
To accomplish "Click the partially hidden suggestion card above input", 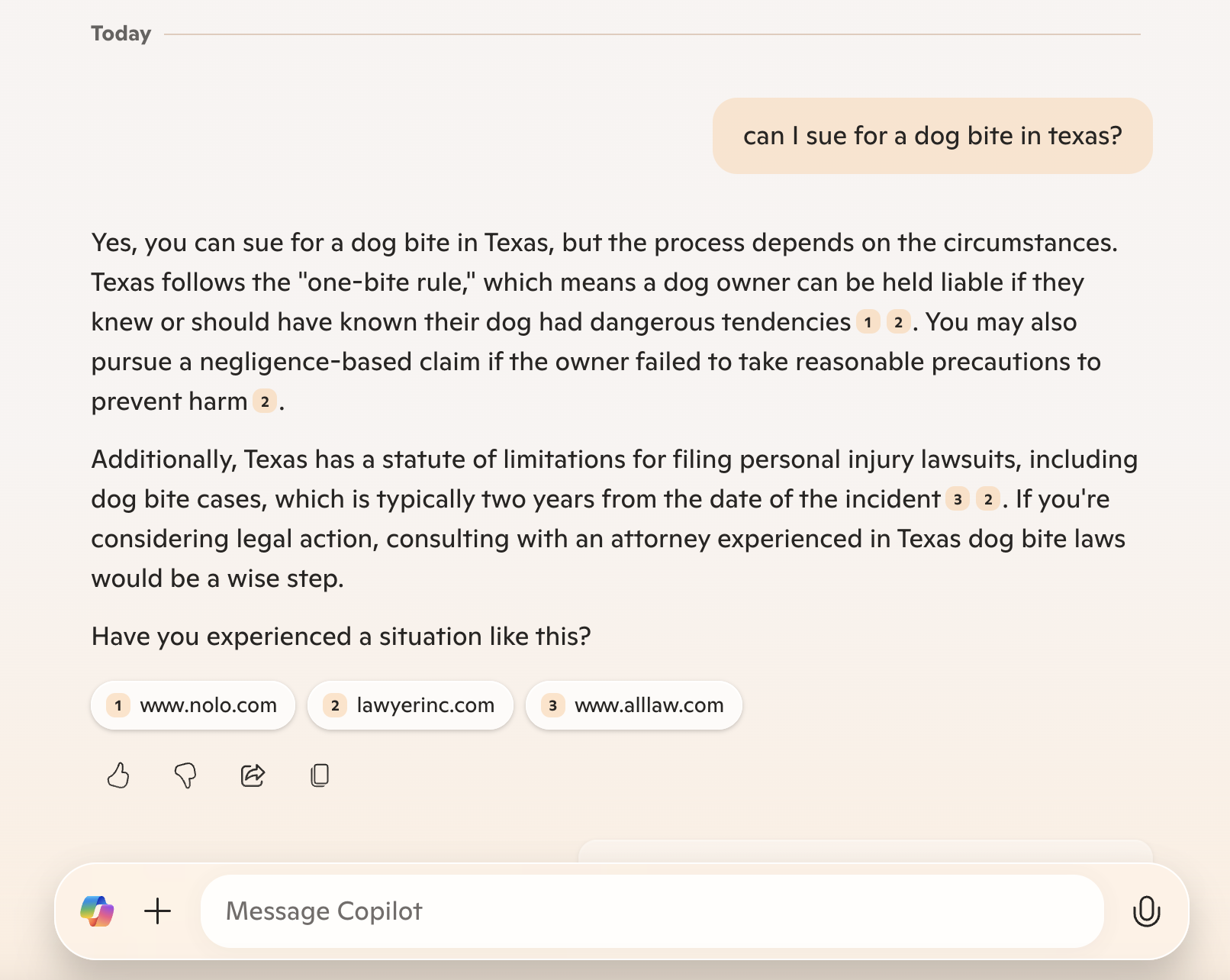I will [865, 851].
